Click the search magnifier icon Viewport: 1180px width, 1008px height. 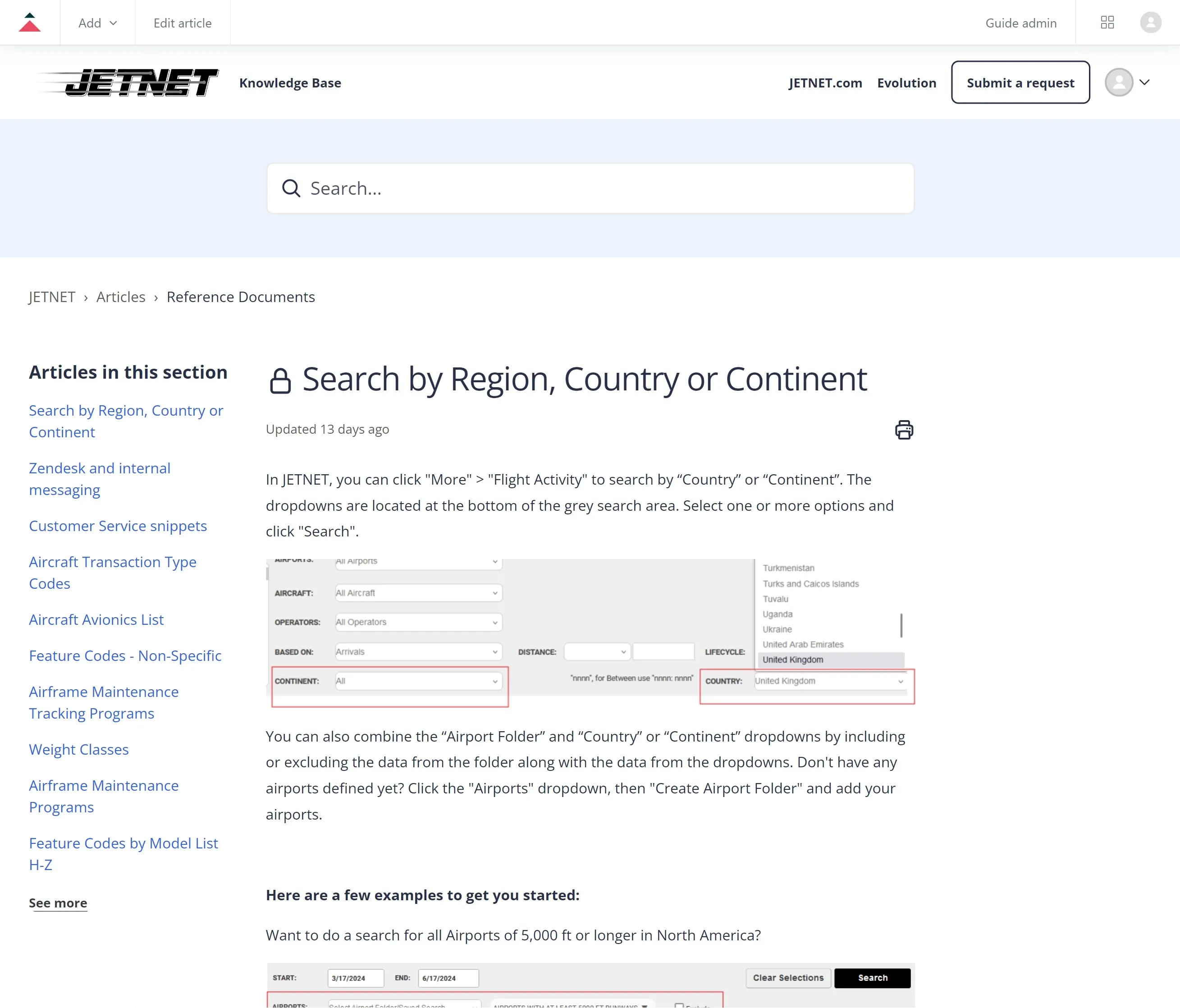[x=291, y=188]
